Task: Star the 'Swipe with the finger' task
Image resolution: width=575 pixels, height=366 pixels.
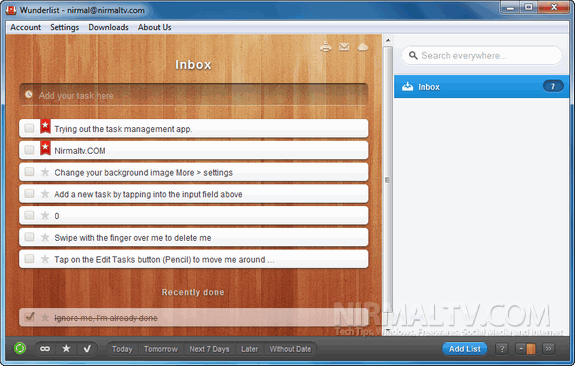Action: click(45, 237)
